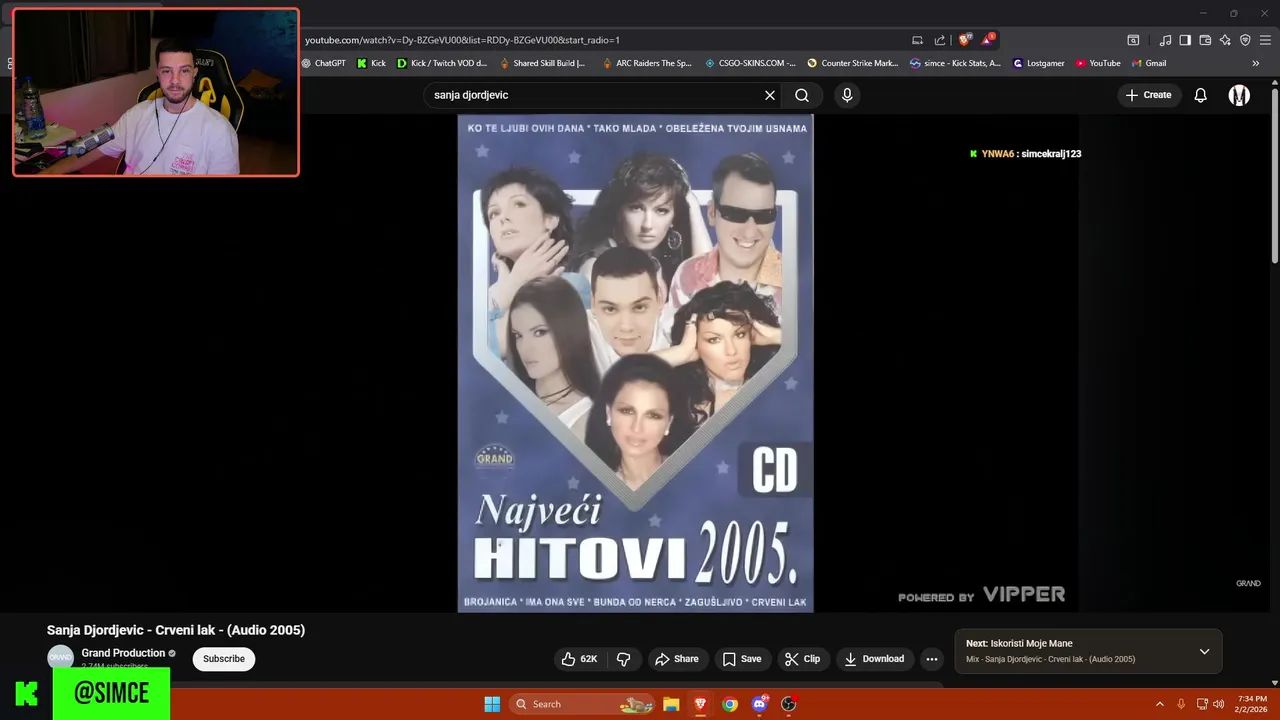This screenshot has height=720, width=1280.
Task: Click the browser toolbar search tabs icon
Action: pyautogui.click(x=1133, y=40)
